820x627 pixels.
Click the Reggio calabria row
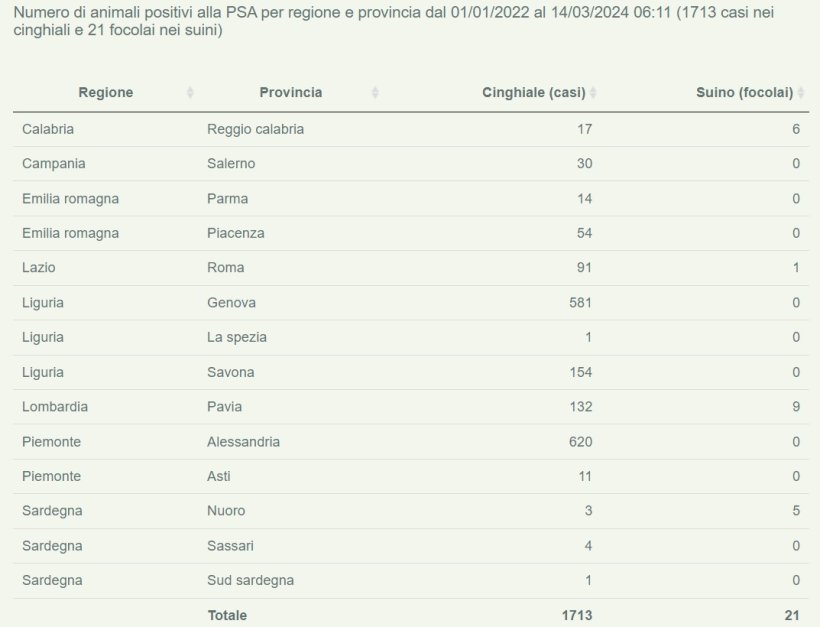400,128
